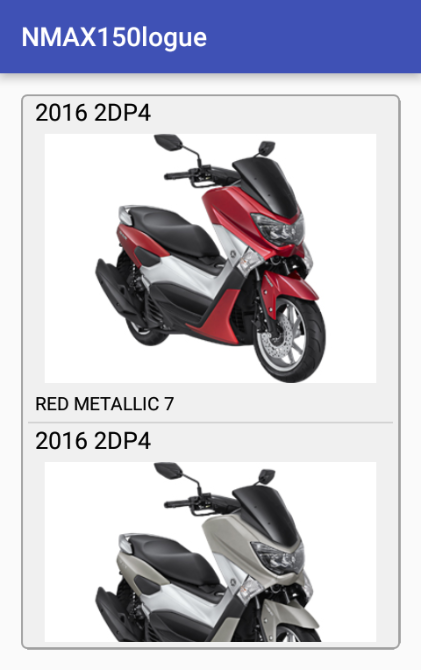Click the blue app header bar
421x670 pixels.
click(x=210, y=36)
